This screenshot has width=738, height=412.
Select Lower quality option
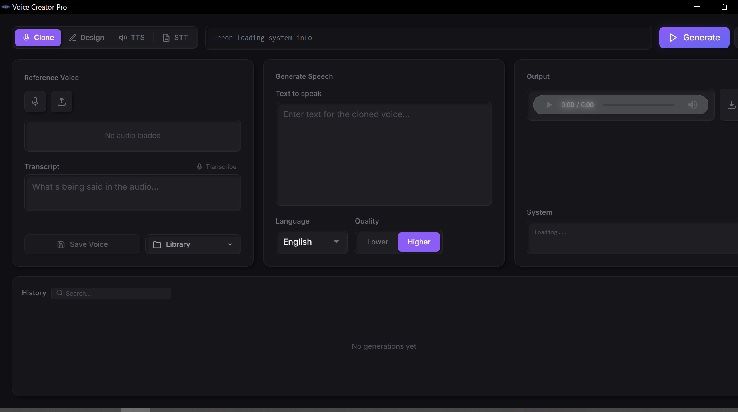[x=377, y=242]
